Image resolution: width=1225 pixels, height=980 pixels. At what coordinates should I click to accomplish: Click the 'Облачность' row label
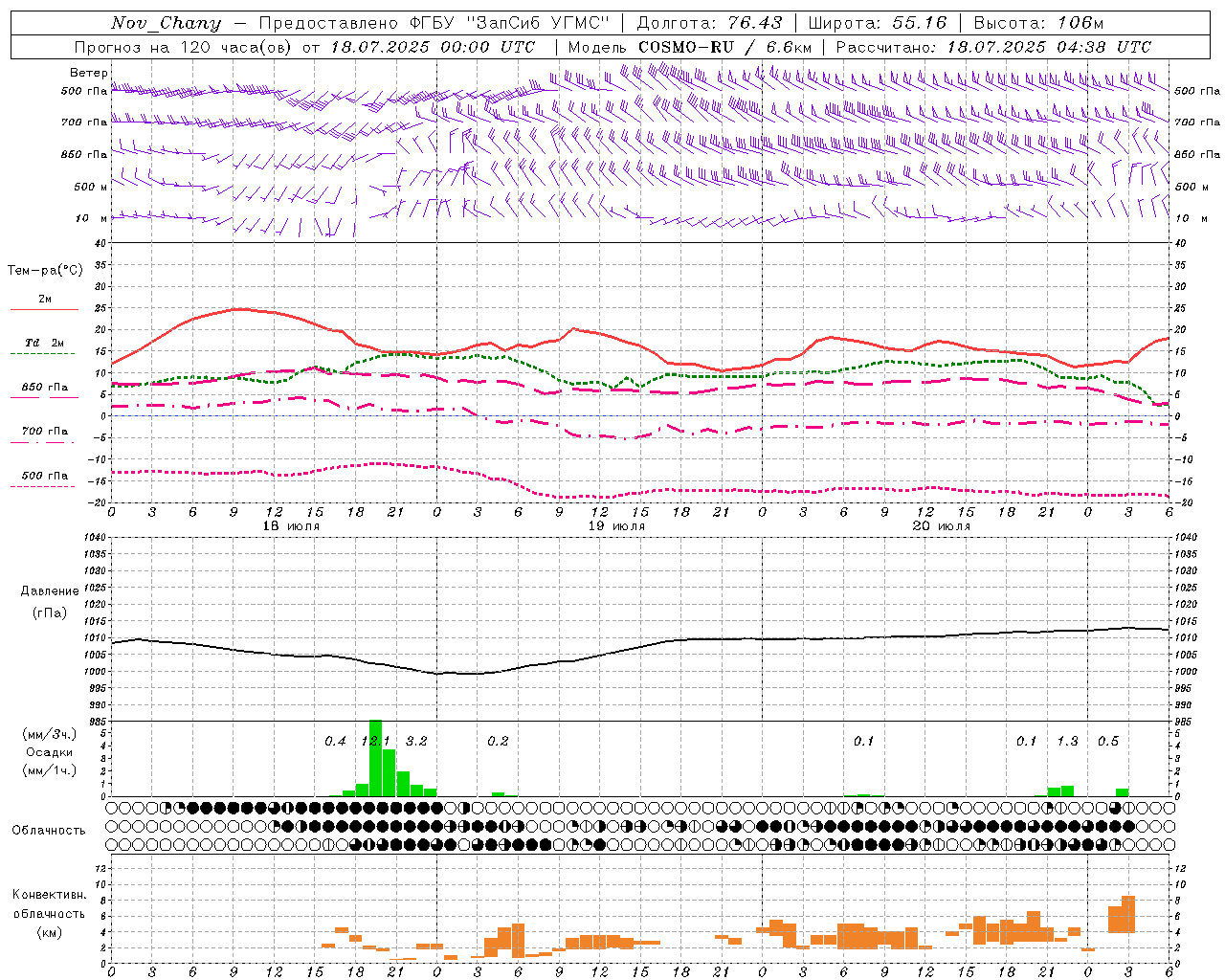click(49, 831)
